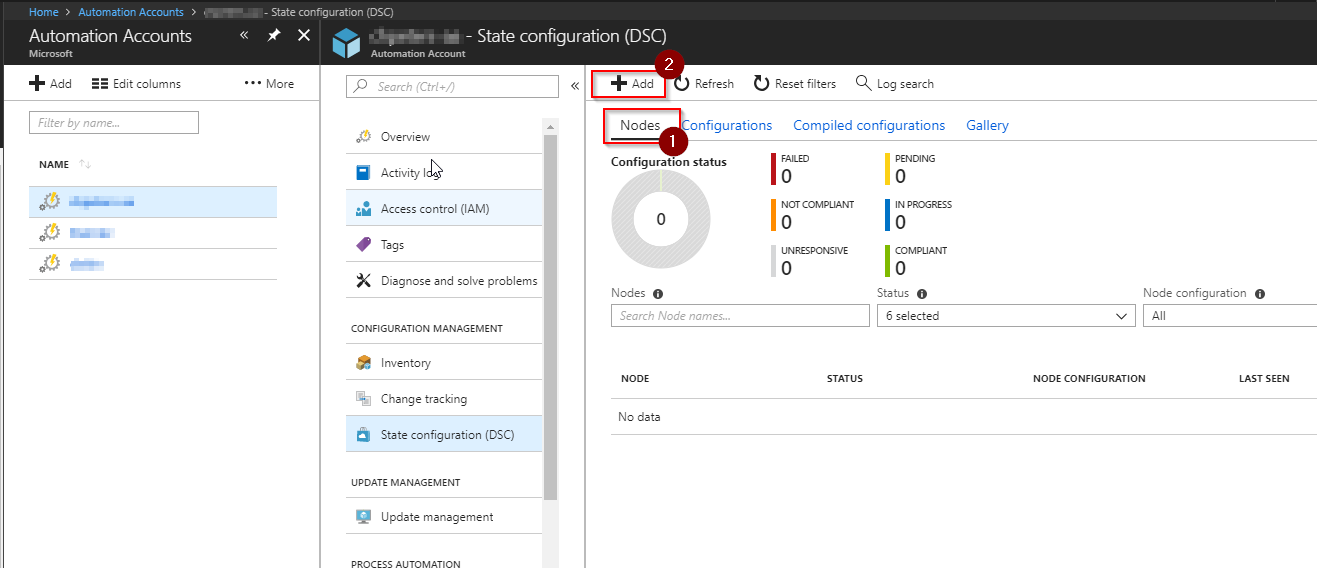
Task: Switch to Compiled configurations tab
Action: (868, 126)
